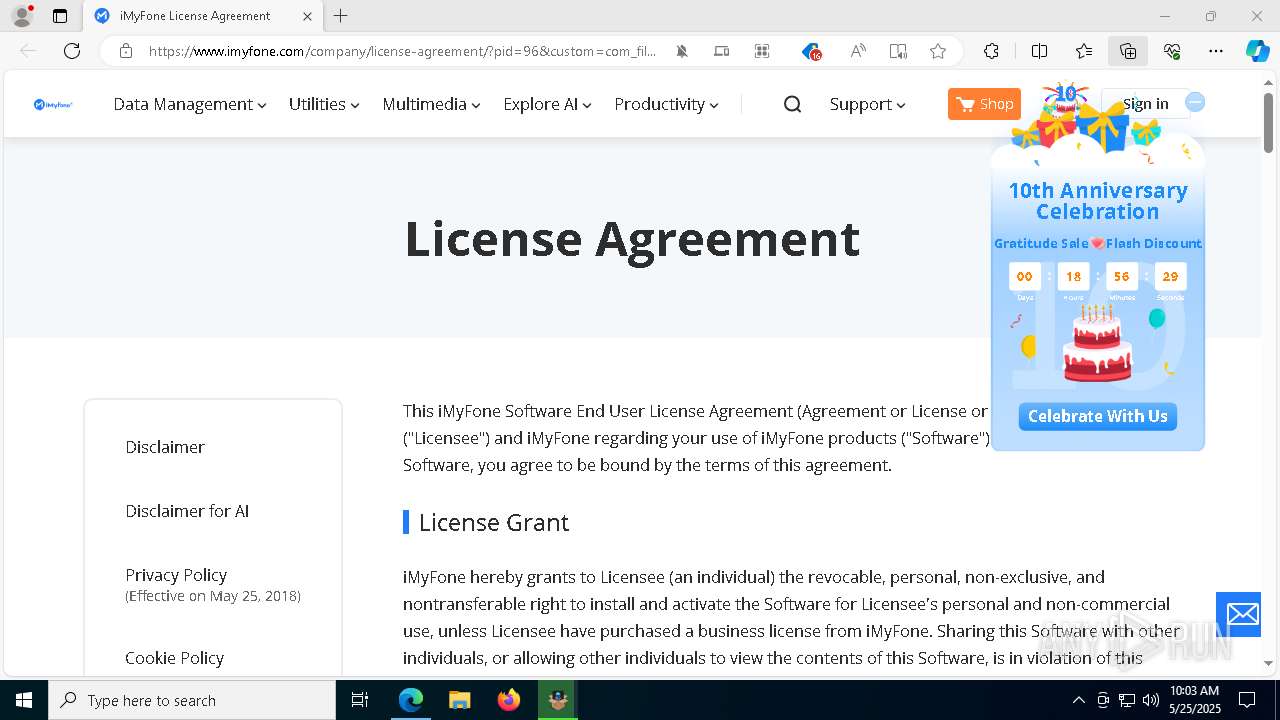
Task: Open Edge Settings and more menu
Action: point(1216,51)
